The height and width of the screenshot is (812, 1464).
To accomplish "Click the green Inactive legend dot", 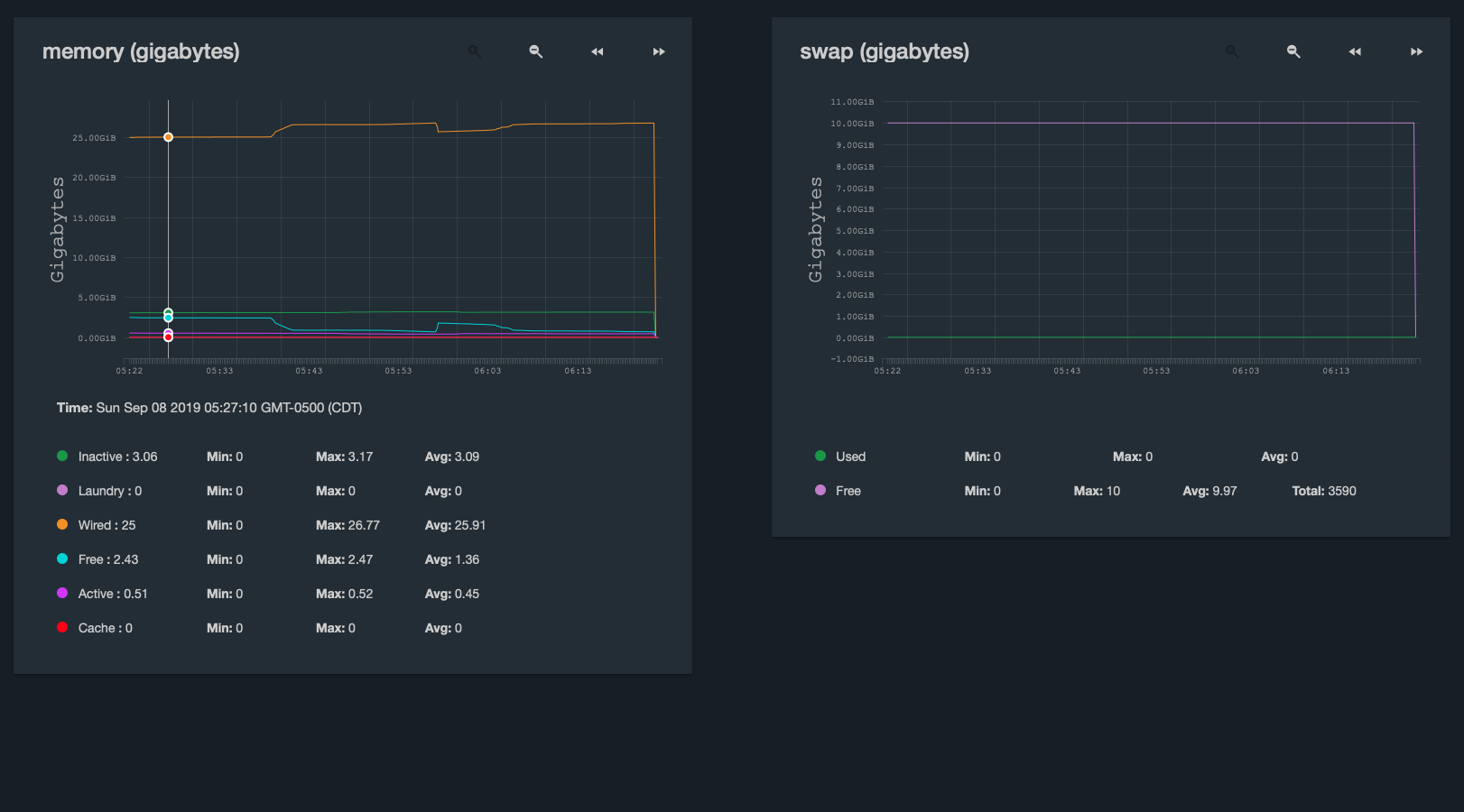I will pos(62,456).
